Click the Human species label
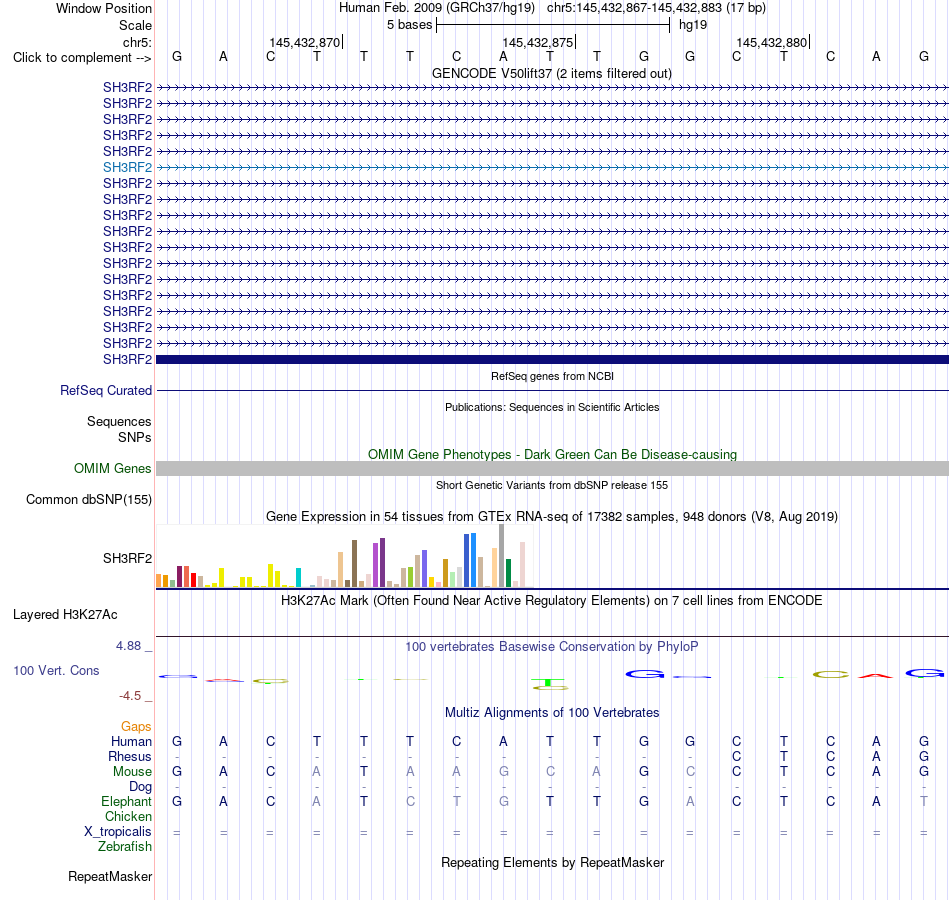950x900 pixels. pyautogui.click(x=131, y=741)
